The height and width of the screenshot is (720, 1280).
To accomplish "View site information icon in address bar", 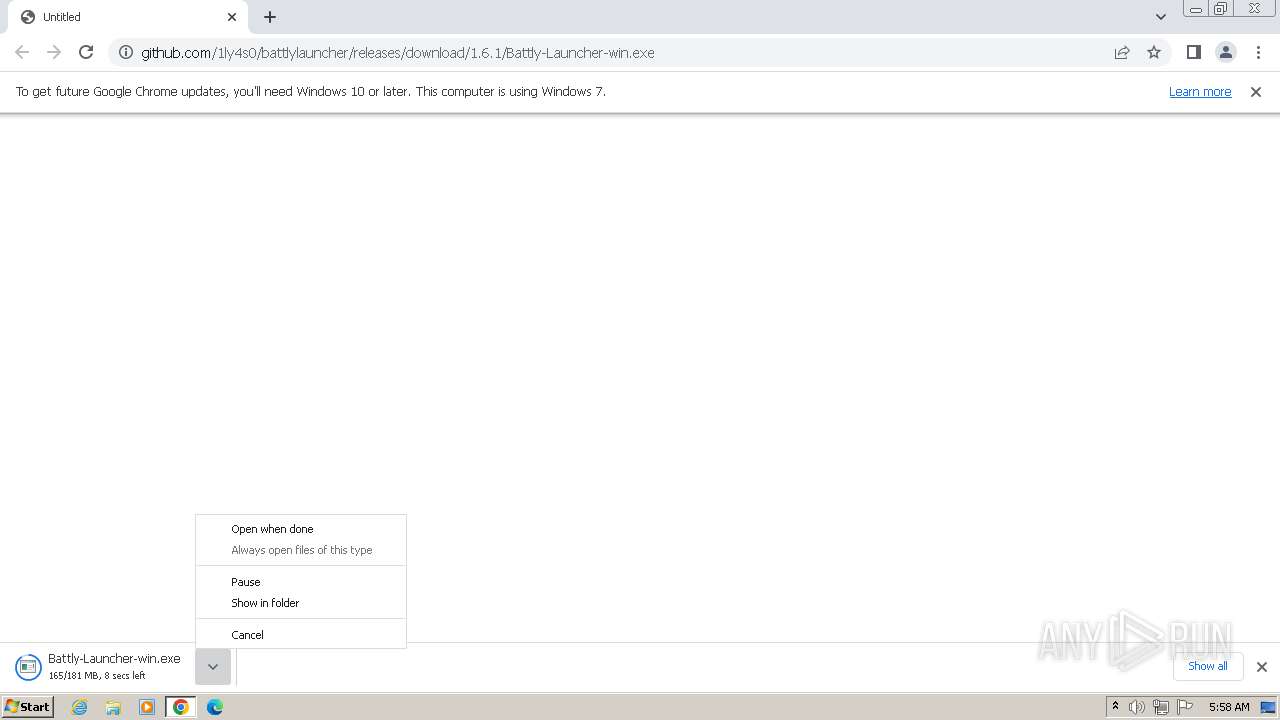I will click(126, 52).
